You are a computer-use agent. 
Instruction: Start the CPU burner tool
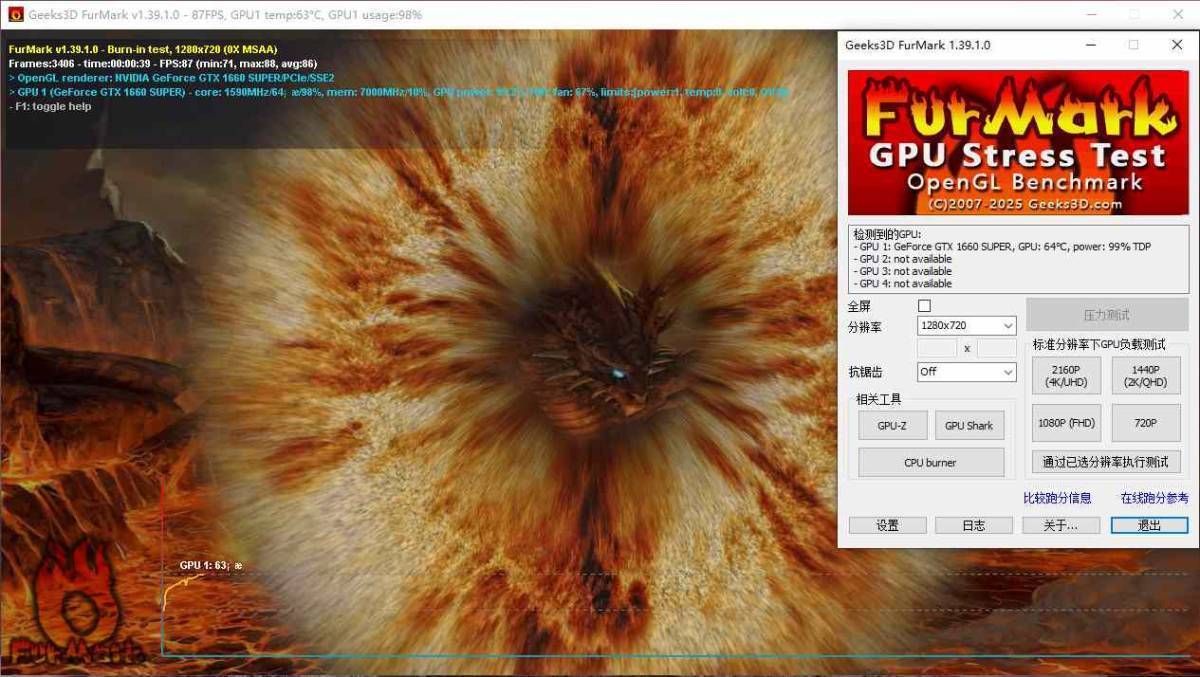coord(930,463)
